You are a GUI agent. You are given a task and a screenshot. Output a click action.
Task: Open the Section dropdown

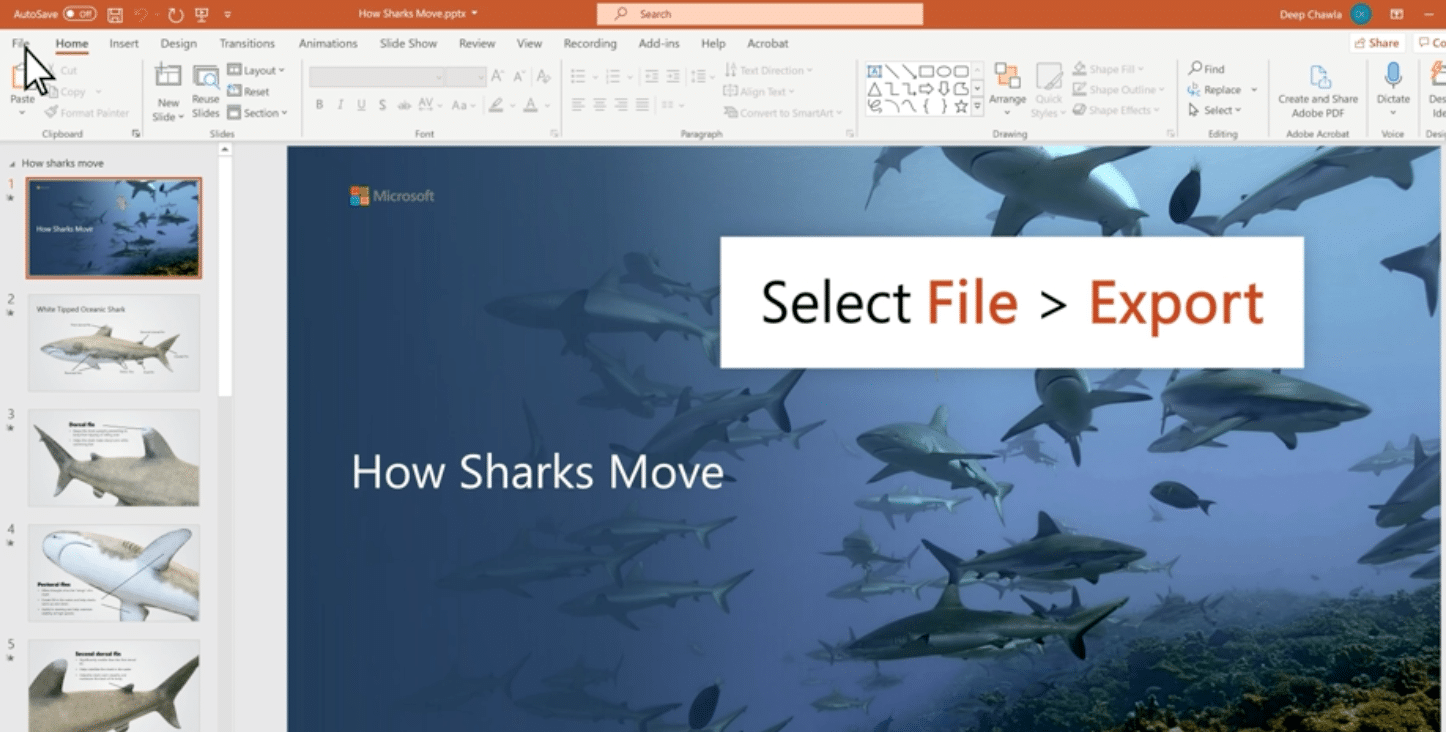[258, 113]
